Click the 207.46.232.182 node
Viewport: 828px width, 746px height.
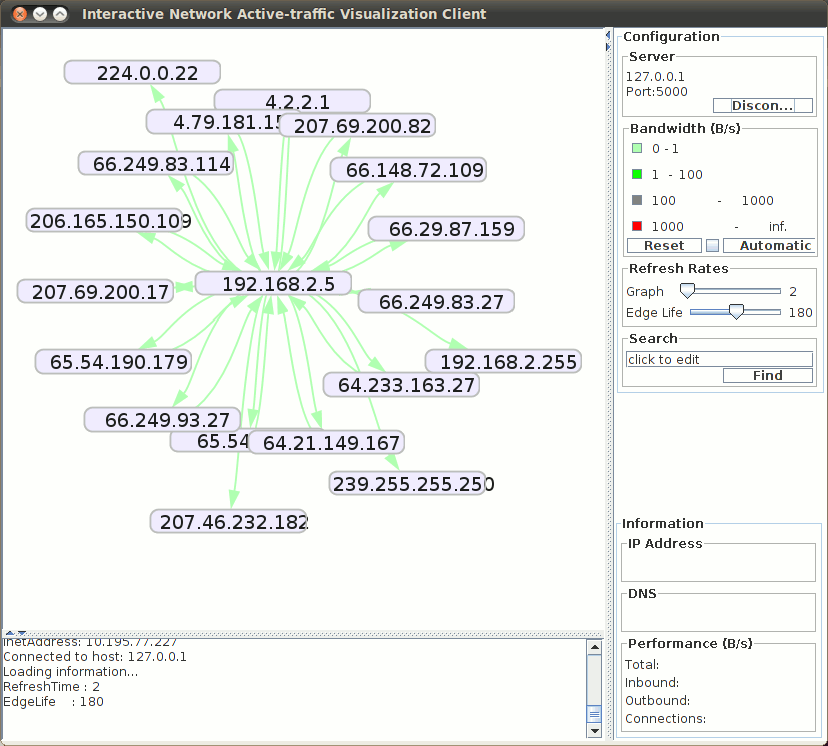228,522
